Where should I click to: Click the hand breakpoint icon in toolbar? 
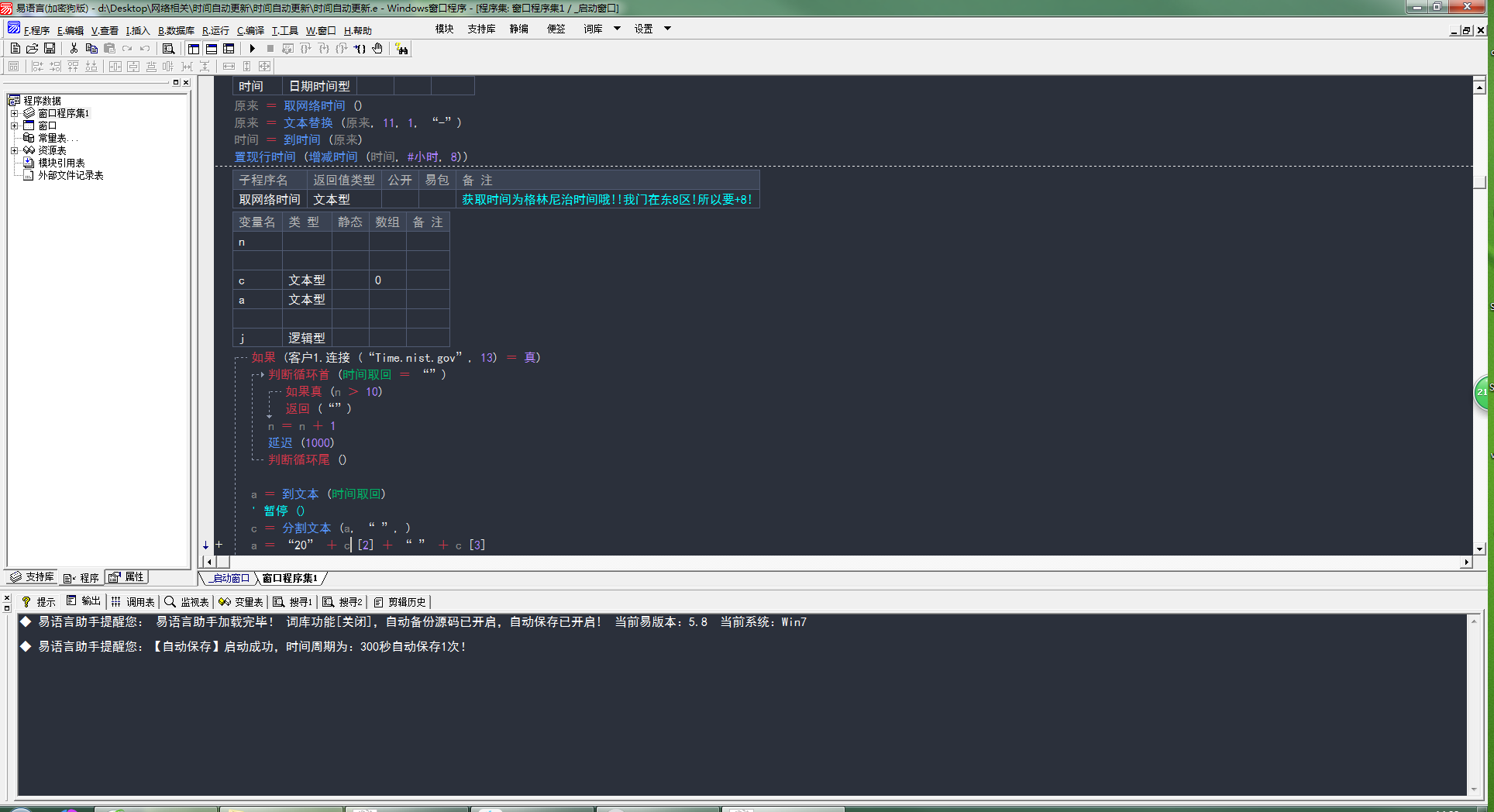(377, 49)
